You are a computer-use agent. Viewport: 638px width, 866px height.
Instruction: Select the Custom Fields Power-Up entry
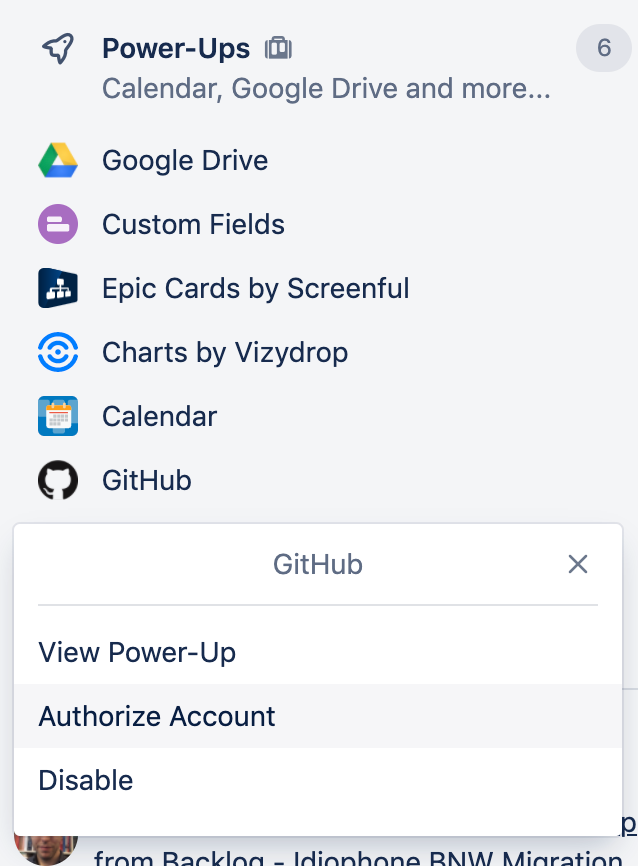point(193,224)
